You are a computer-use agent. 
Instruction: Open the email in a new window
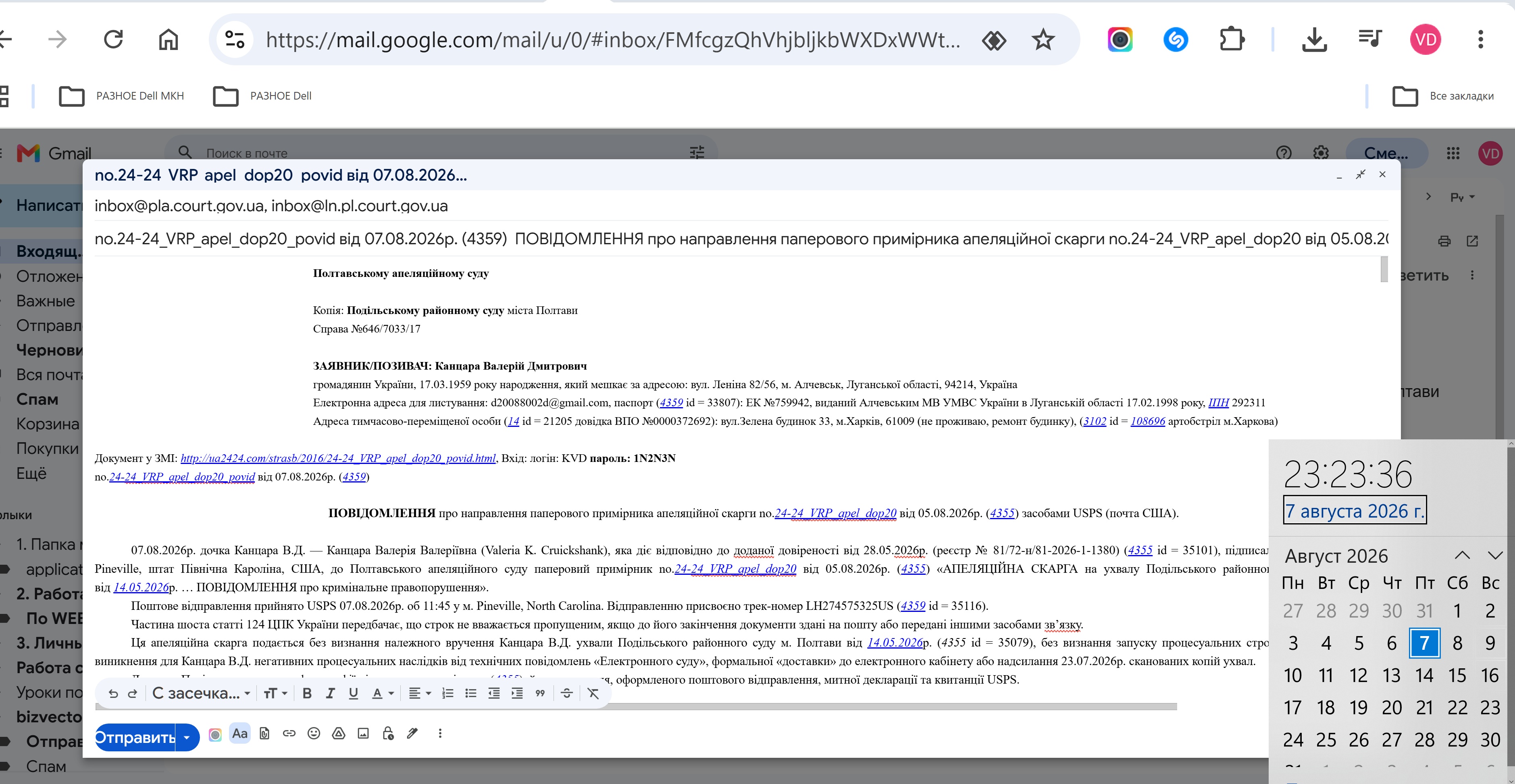pos(1473,241)
